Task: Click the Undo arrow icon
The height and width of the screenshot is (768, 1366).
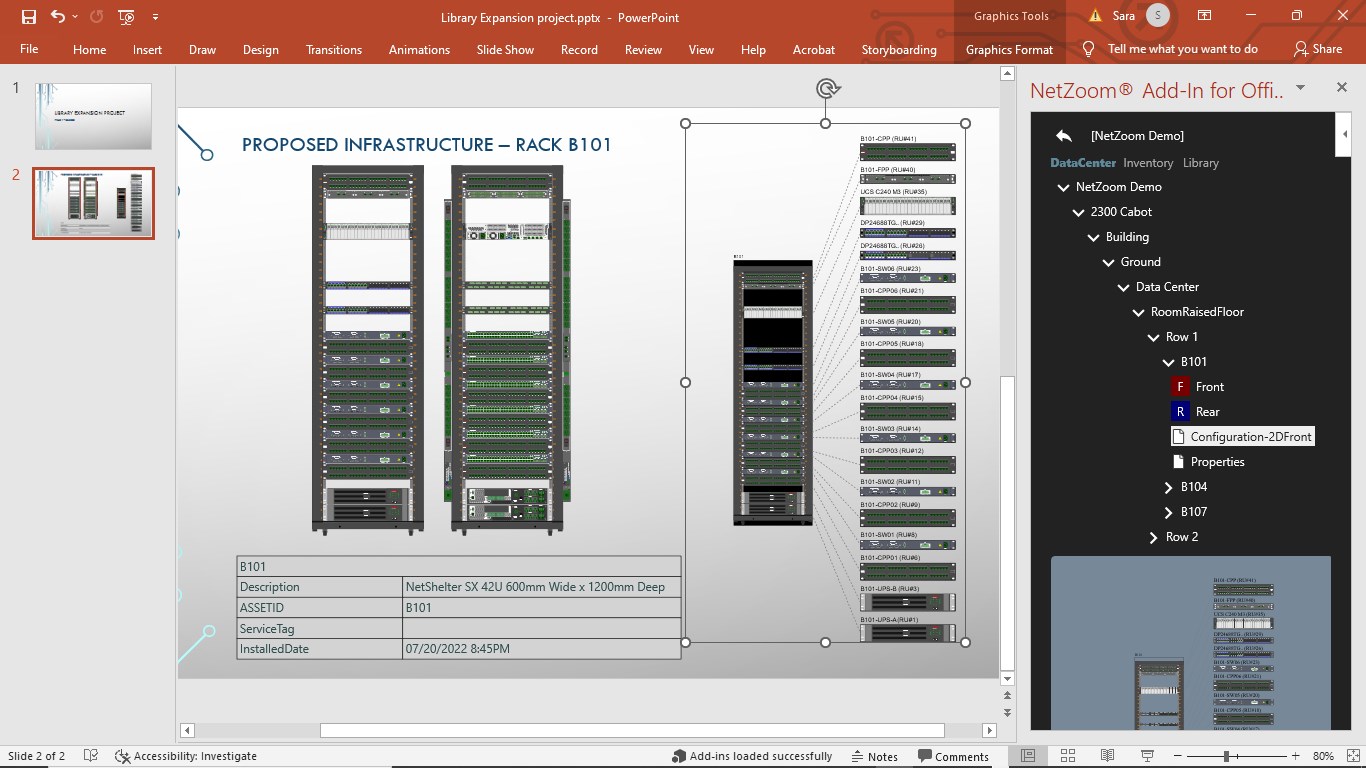Action: click(58, 17)
